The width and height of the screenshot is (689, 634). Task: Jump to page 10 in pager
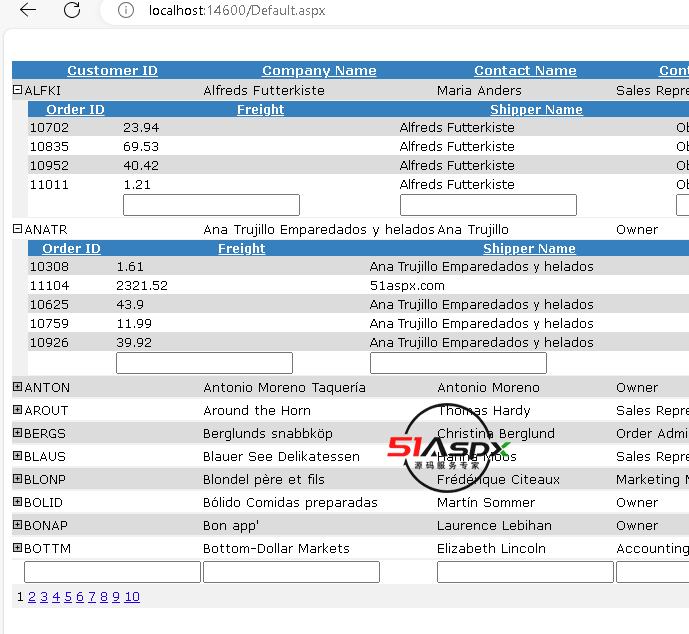pyautogui.click(x=132, y=597)
